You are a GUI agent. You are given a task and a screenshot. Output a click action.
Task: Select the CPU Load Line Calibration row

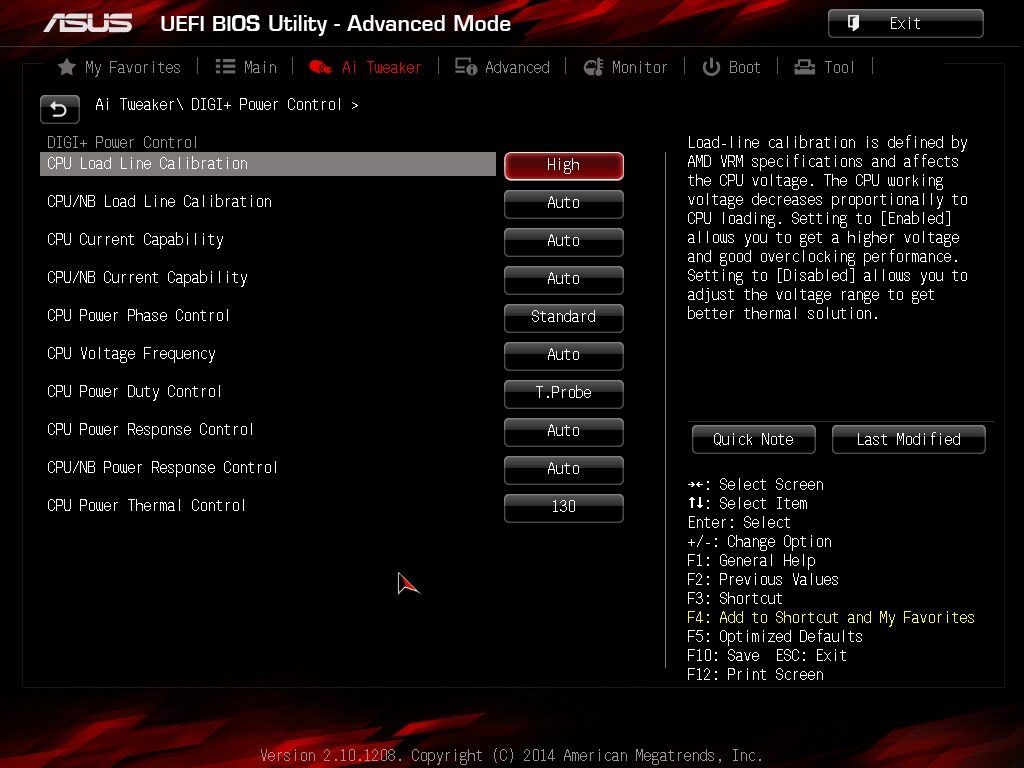coord(268,164)
